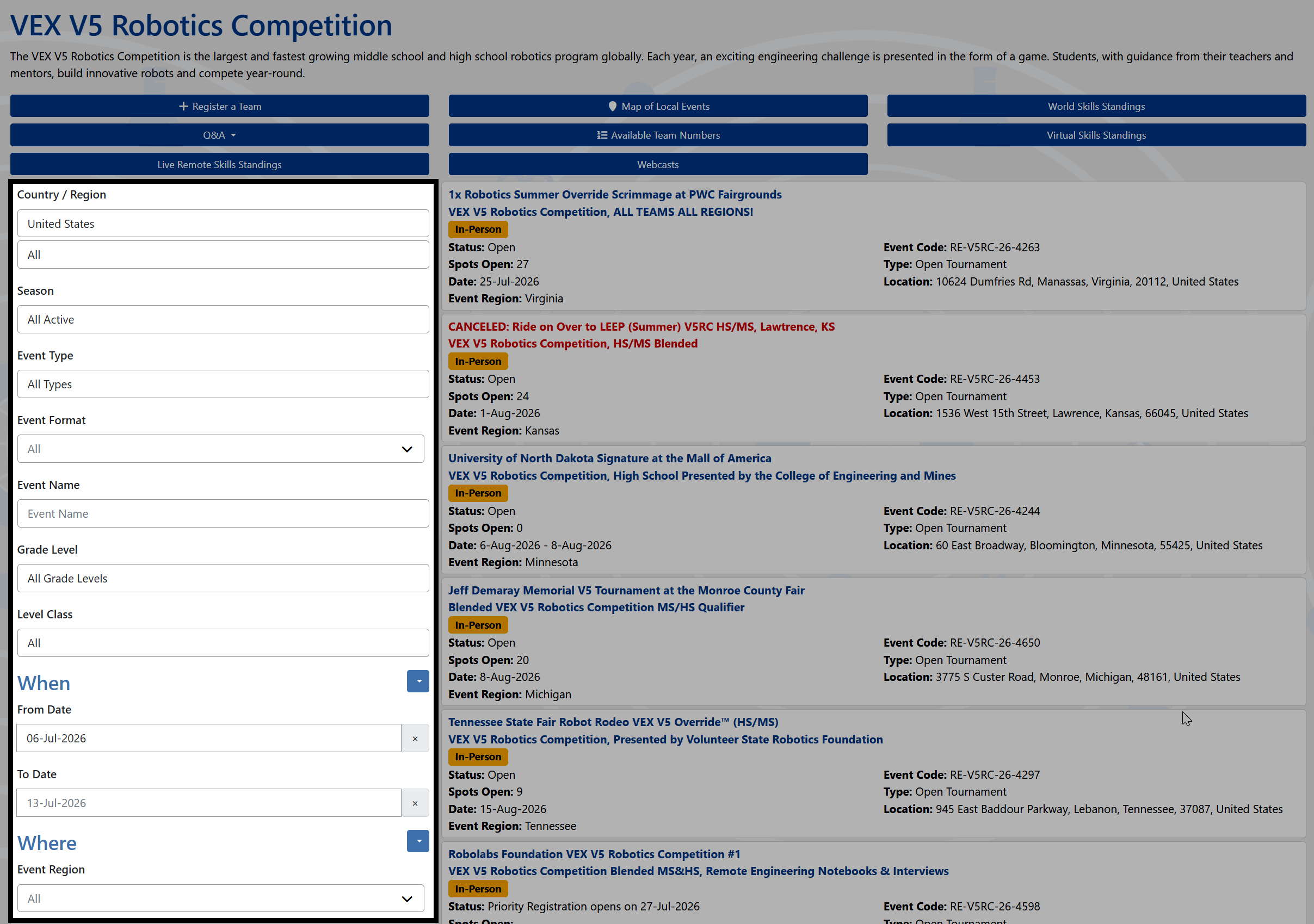Open Tennessee State Fair Robot Rodeo event
This screenshot has width=1314, height=924.
tap(613, 722)
